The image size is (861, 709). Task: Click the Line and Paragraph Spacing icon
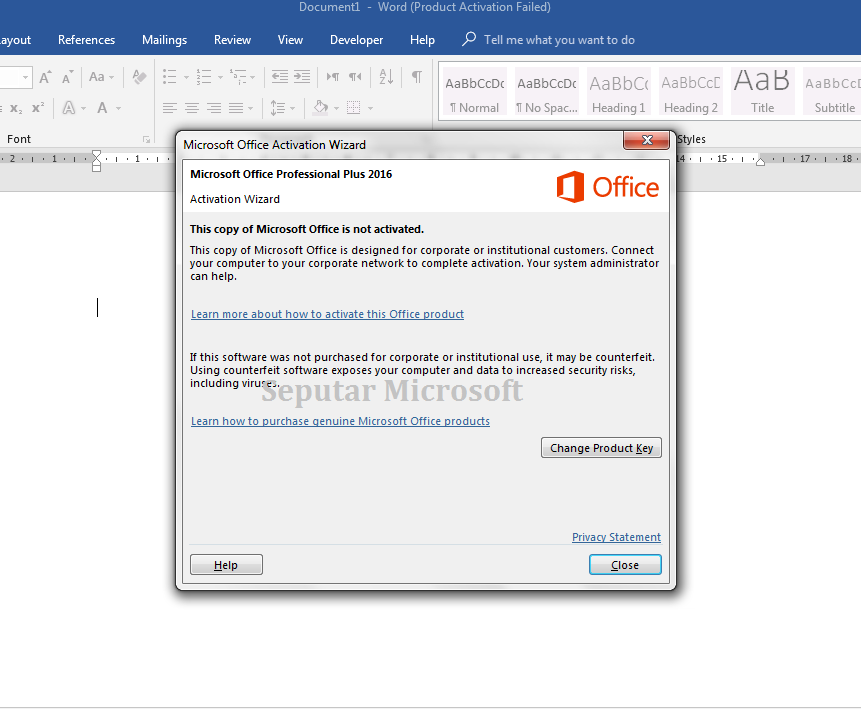pyautogui.click(x=278, y=108)
